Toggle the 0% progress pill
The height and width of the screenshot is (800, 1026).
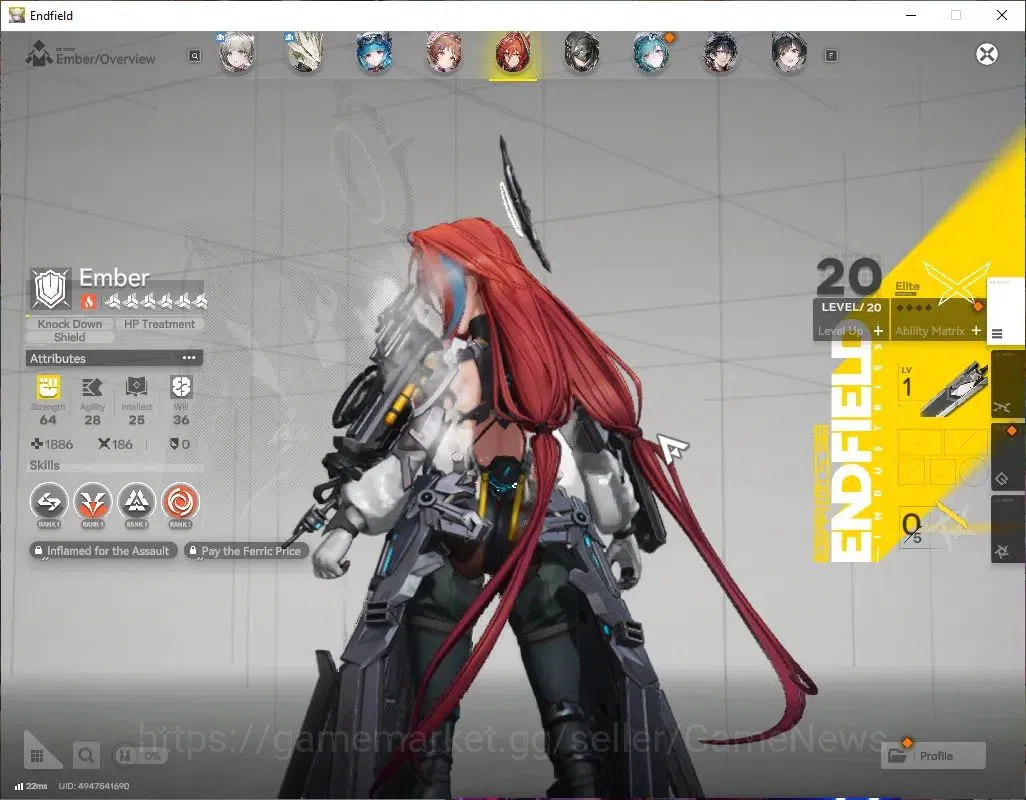pos(141,756)
